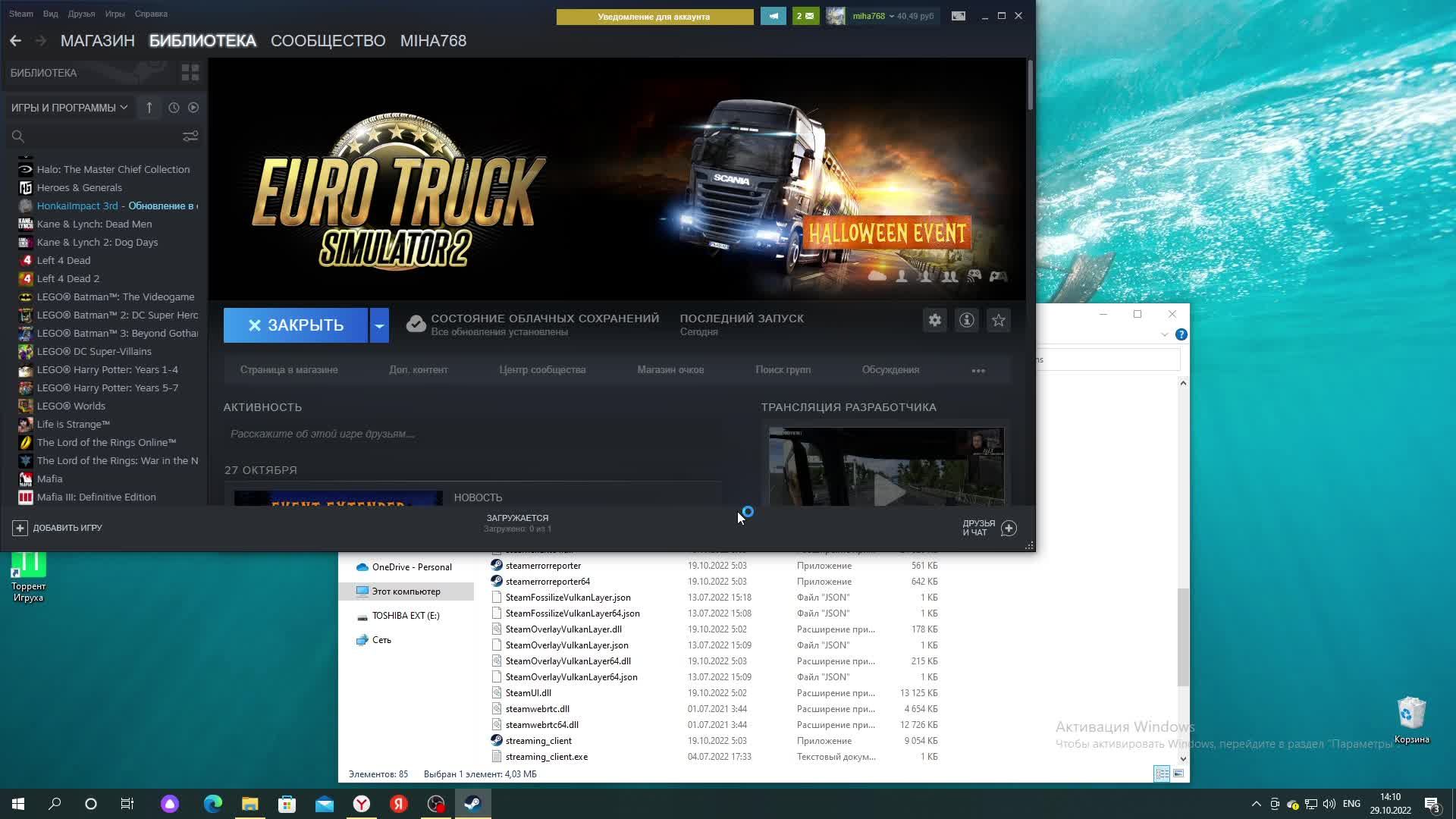This screenshot has height=819, width=1456.
Task: Click developer broadcast video thumbnail
Action: point(886,467)
